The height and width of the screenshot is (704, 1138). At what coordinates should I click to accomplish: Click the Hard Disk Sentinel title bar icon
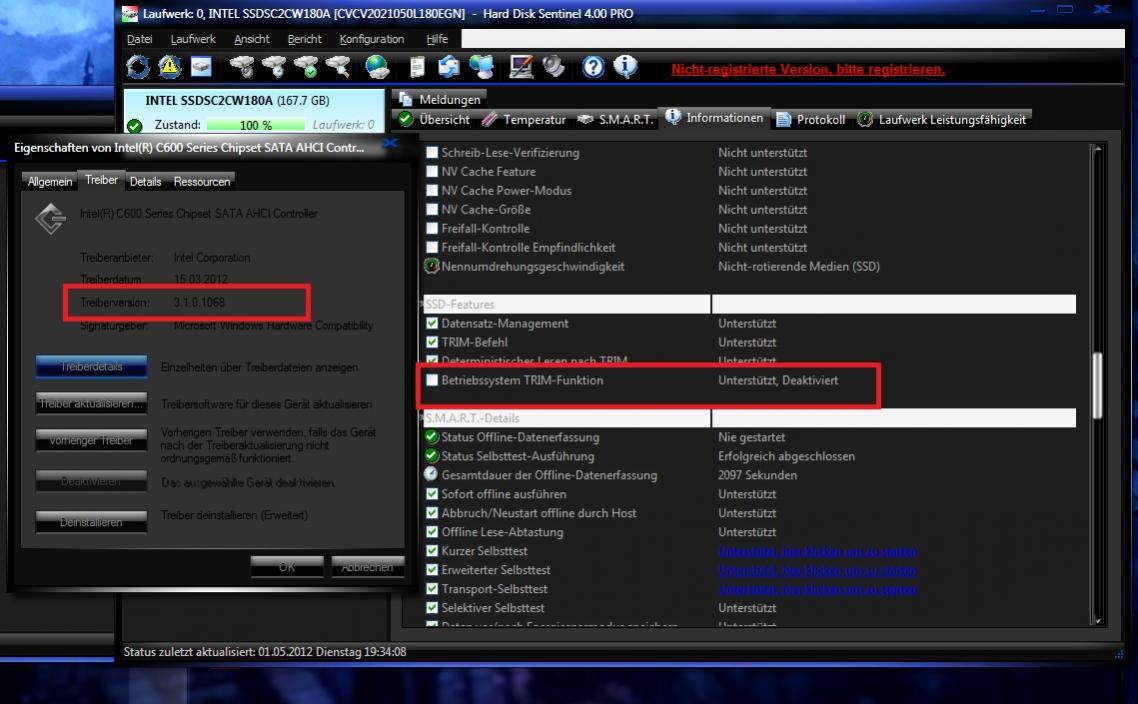[130, 13]
